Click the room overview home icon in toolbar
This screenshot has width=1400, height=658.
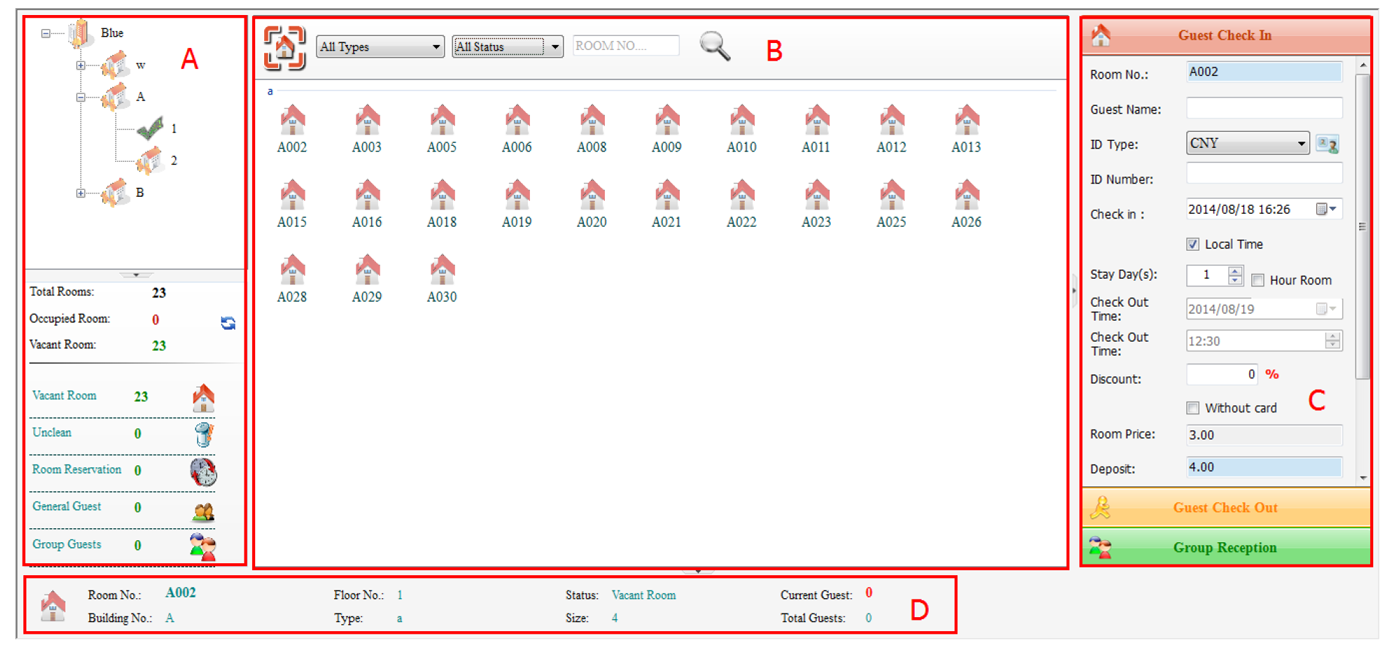pyautogui.click(x=285, y=46)
